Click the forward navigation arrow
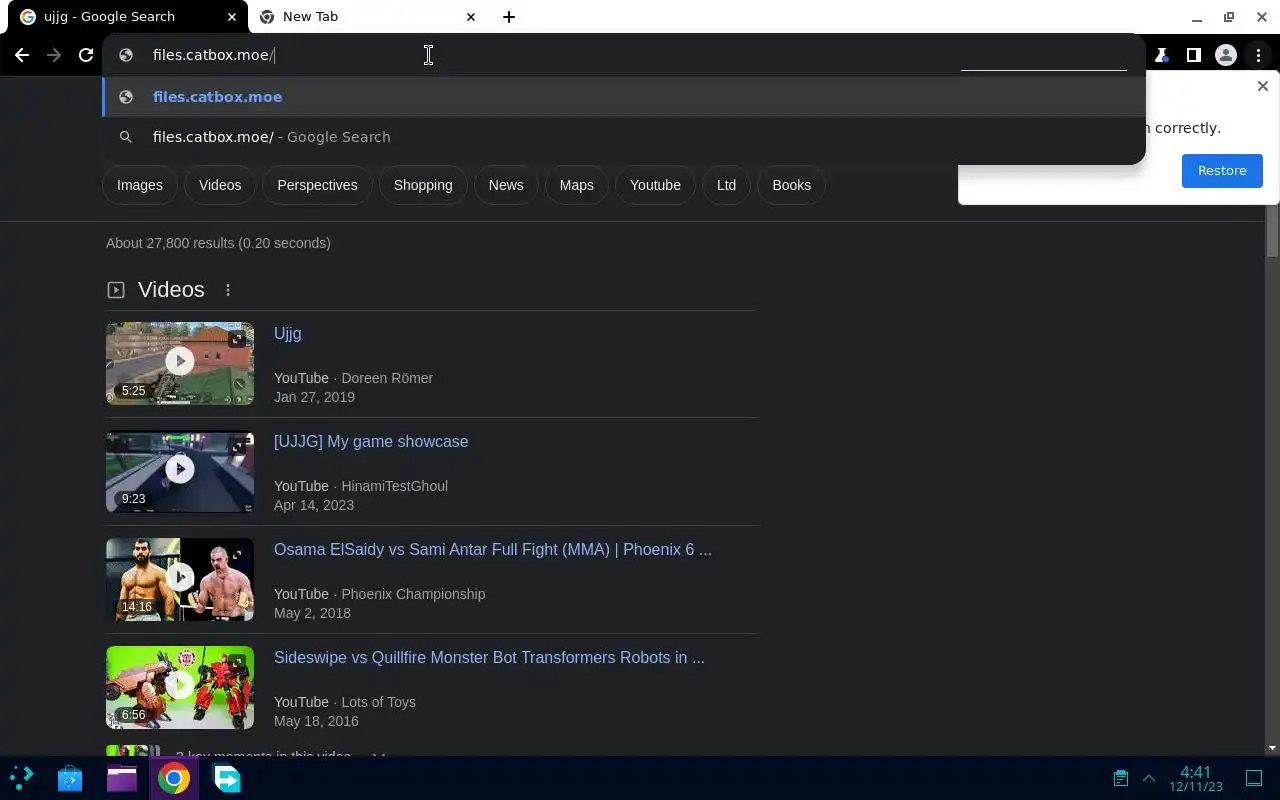The width and height of the screenshot is (1280, 800). (54, 55)
